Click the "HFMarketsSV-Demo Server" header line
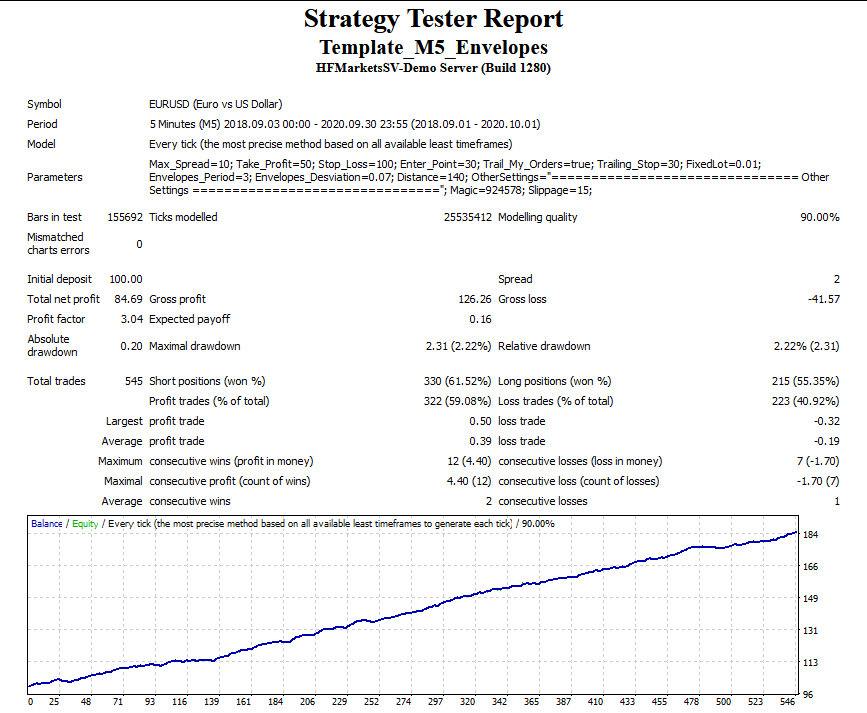The image size is (867, 713). click(x=433, y=69)
